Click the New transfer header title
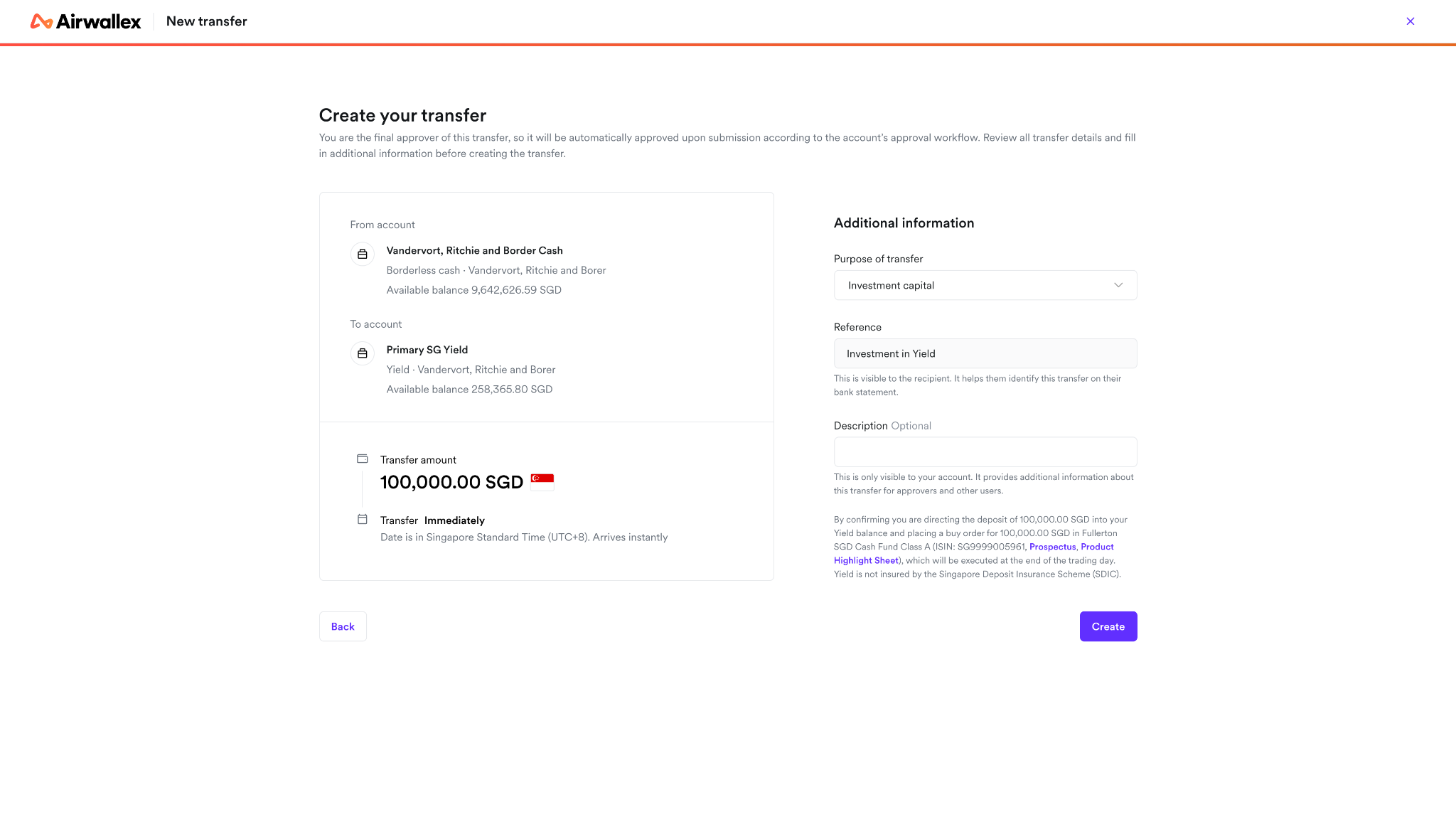The width and height of the screenshot is (1456, 819). pos(207,21)
